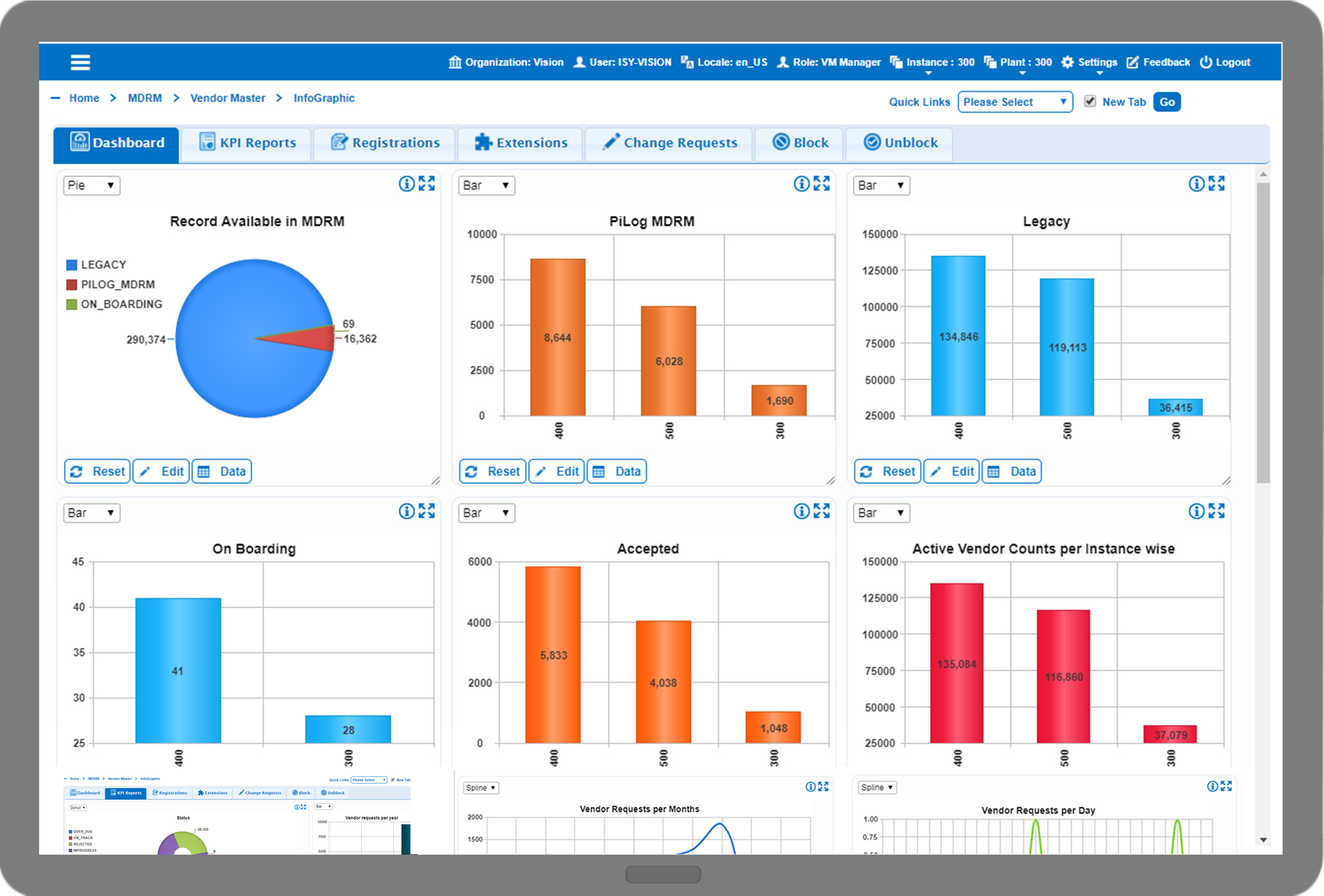Navigate to Vendor Master via breadcrumb
This screenshot has width=1324, height=896.
(x=227, y=98)
